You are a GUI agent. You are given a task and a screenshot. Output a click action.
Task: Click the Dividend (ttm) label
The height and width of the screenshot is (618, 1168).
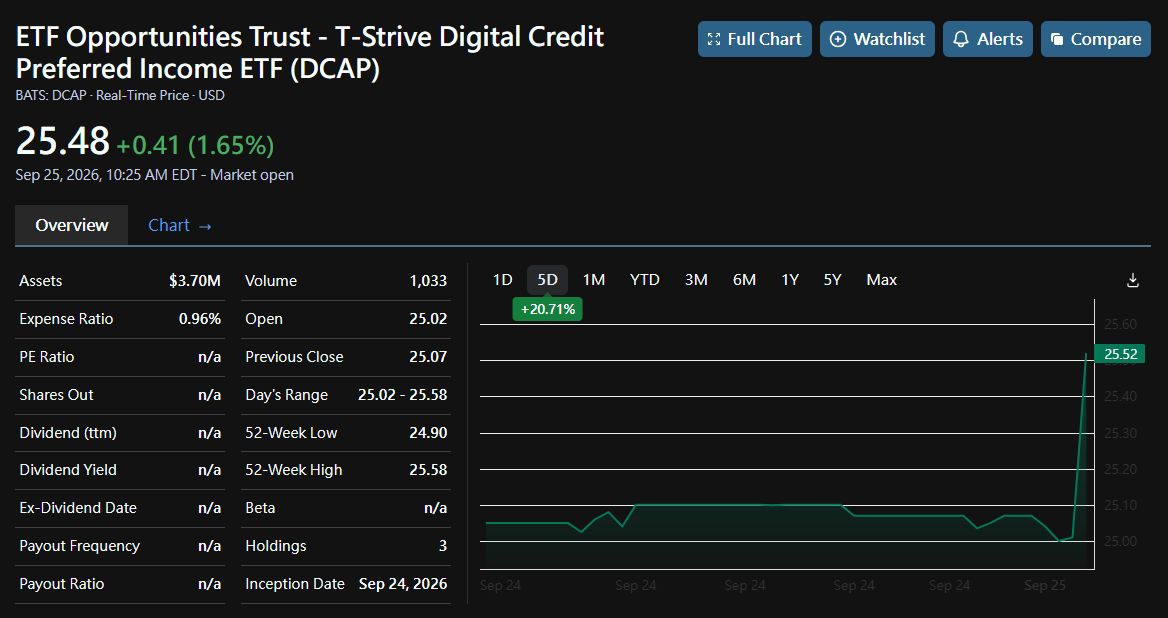point(68,433)
